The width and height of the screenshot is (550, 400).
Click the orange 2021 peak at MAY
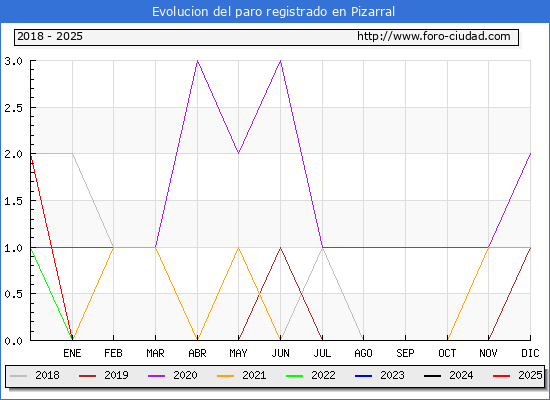(x=239, y=248)
